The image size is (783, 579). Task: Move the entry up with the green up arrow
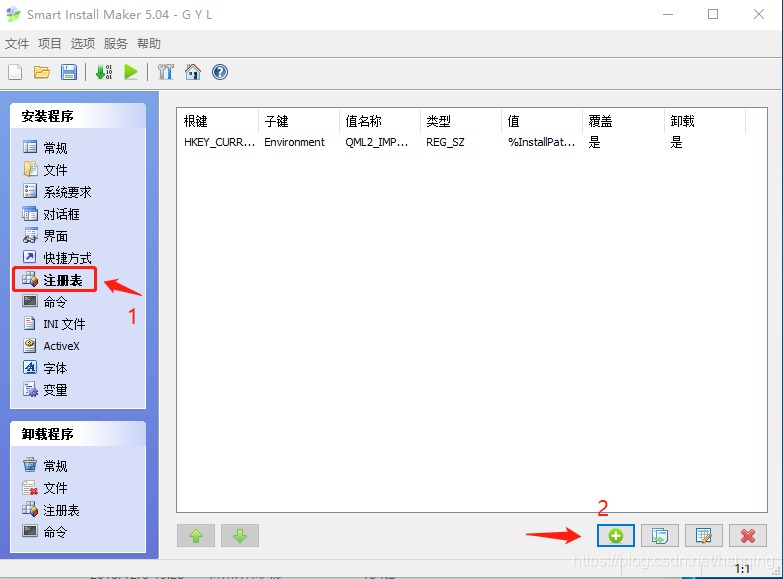tap(196, 536)
